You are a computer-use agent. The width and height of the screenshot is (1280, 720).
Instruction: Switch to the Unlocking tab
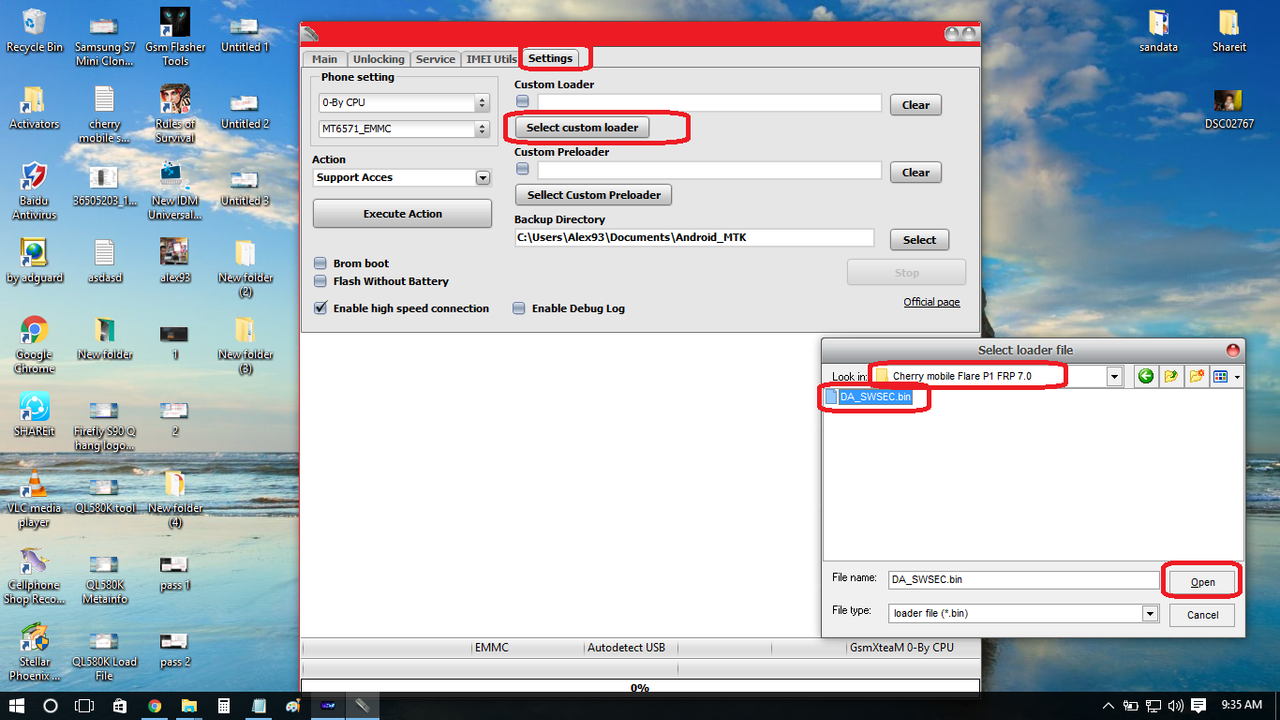point(379,59)
